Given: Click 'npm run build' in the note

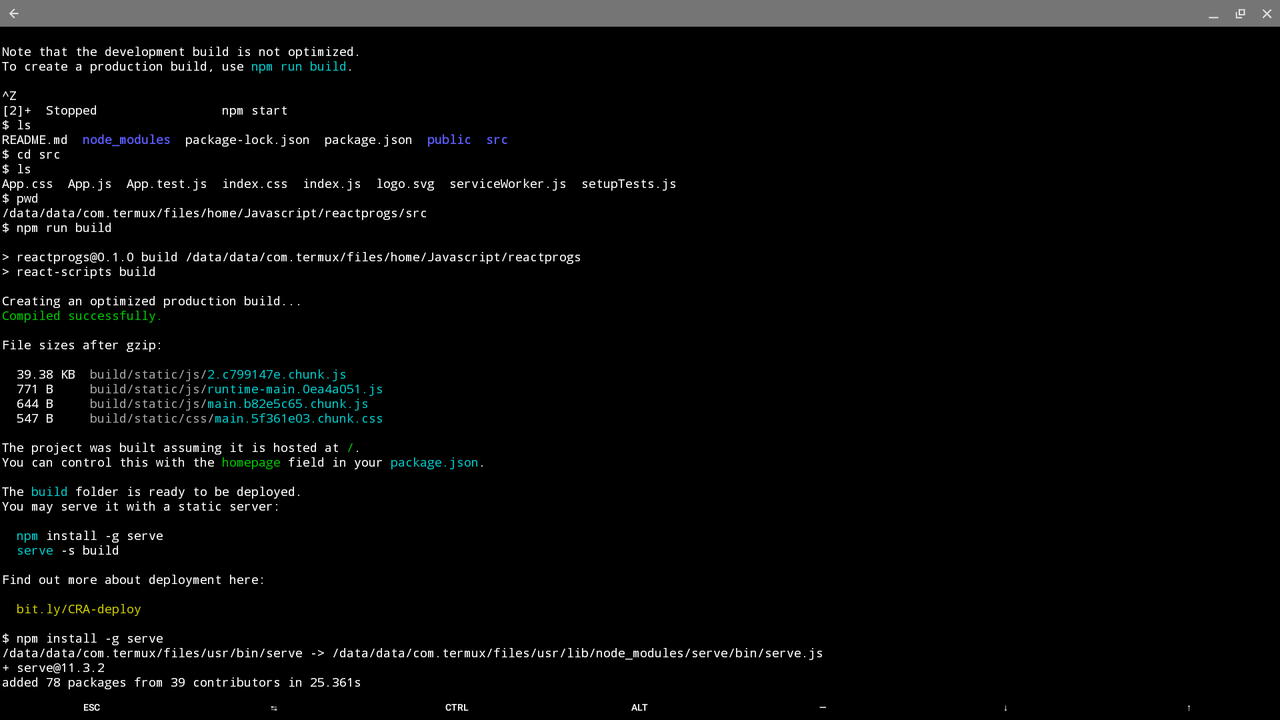Looking at the screenshot, I should coord(299,67).
